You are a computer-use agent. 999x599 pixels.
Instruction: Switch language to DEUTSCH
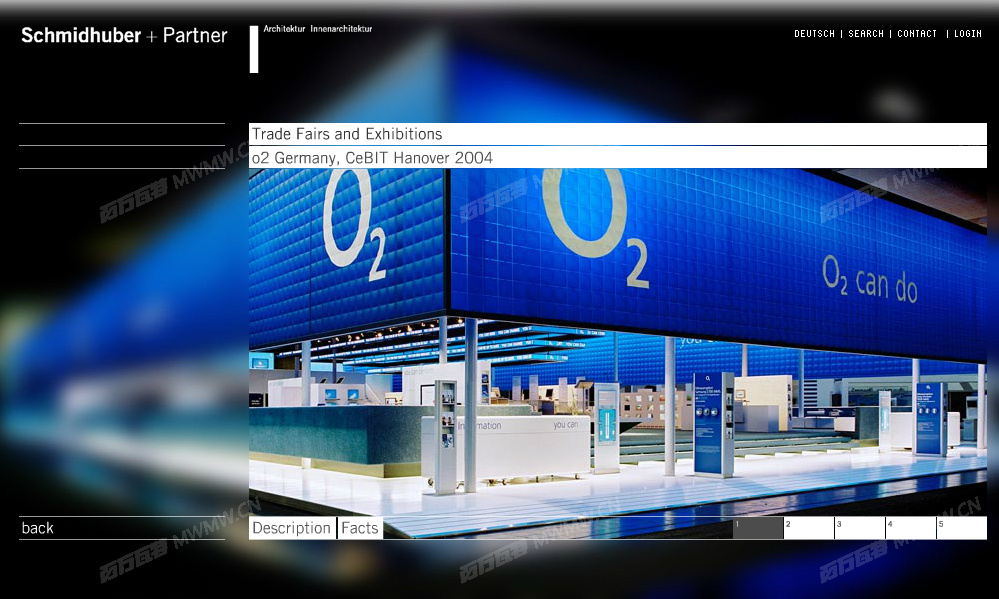814,34
